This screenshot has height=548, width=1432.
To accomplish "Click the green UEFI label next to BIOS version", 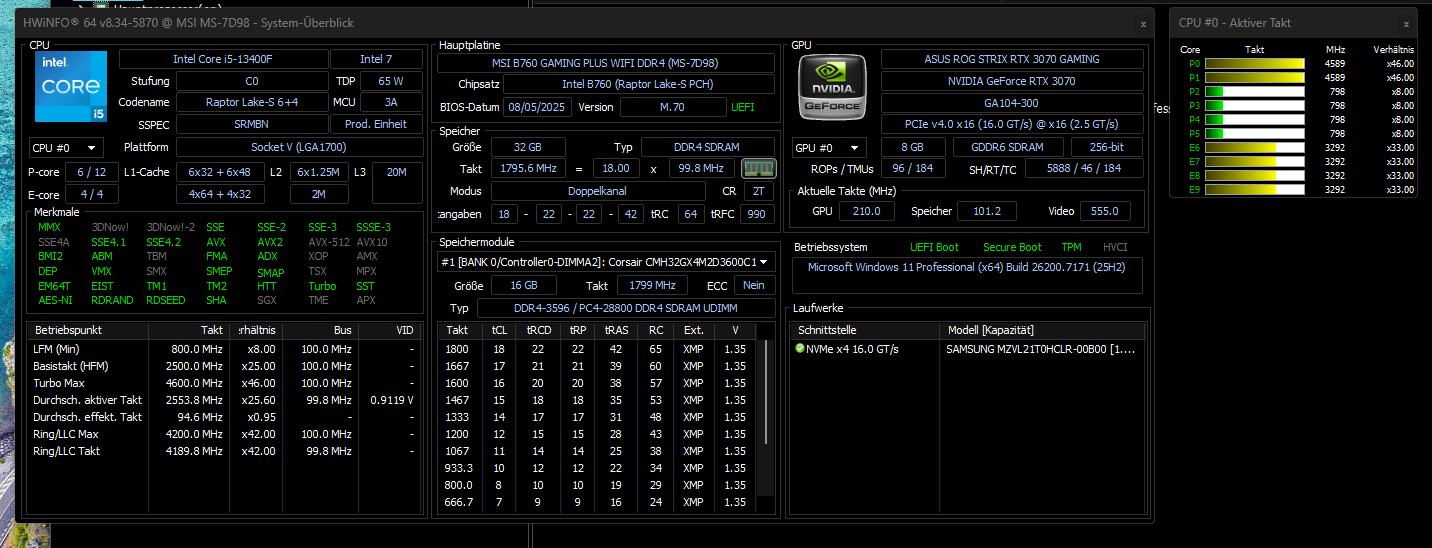I will point(743,107).
